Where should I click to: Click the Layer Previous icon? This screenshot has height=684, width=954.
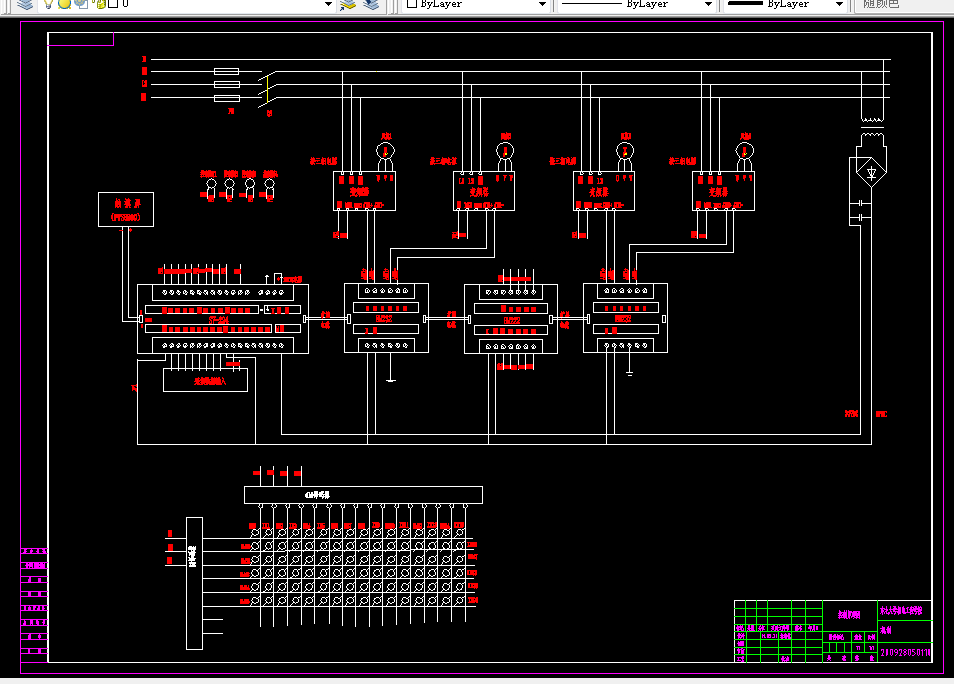tap(371, 4)
